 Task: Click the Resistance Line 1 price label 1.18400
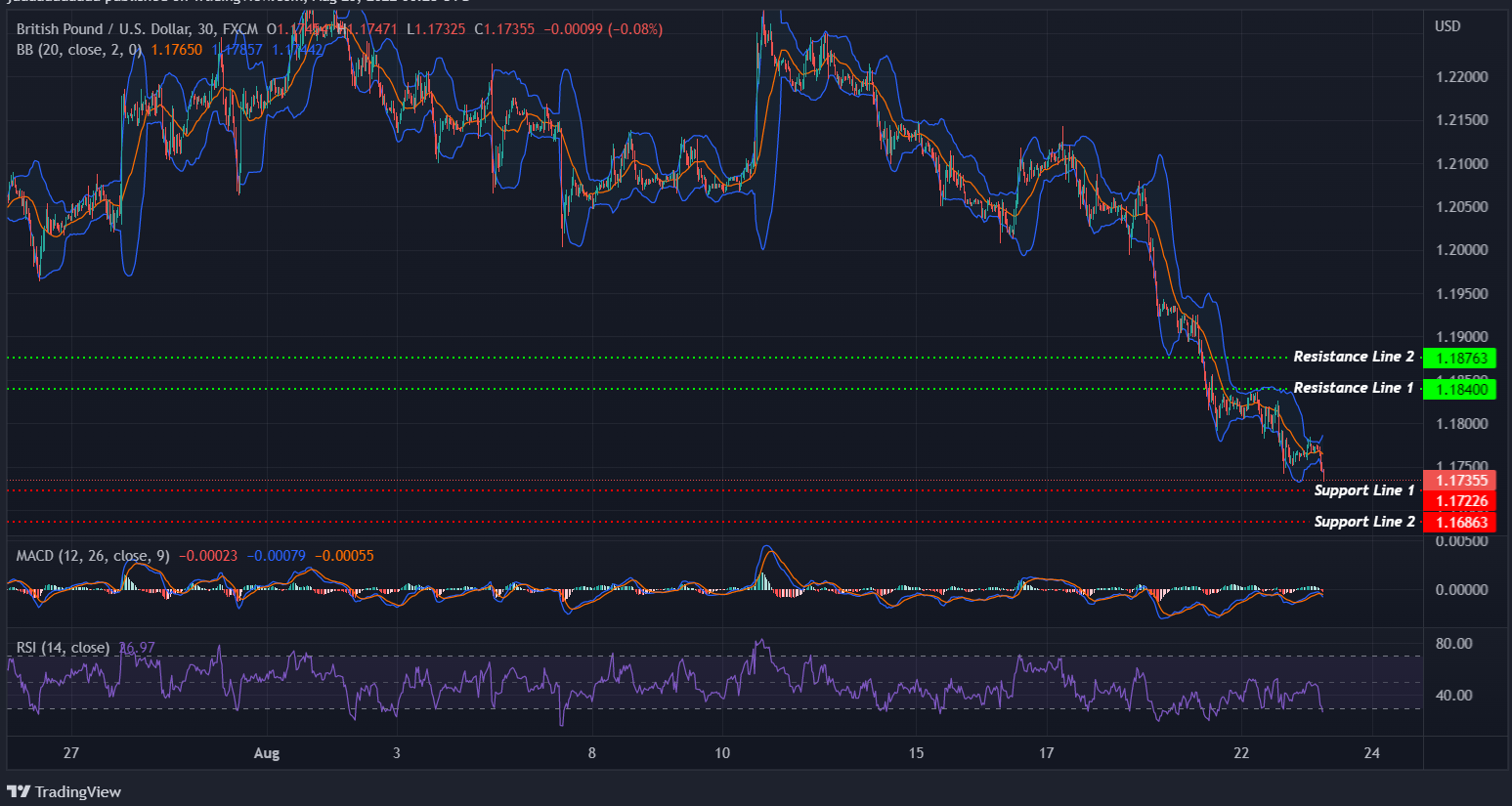point(1460,389)
